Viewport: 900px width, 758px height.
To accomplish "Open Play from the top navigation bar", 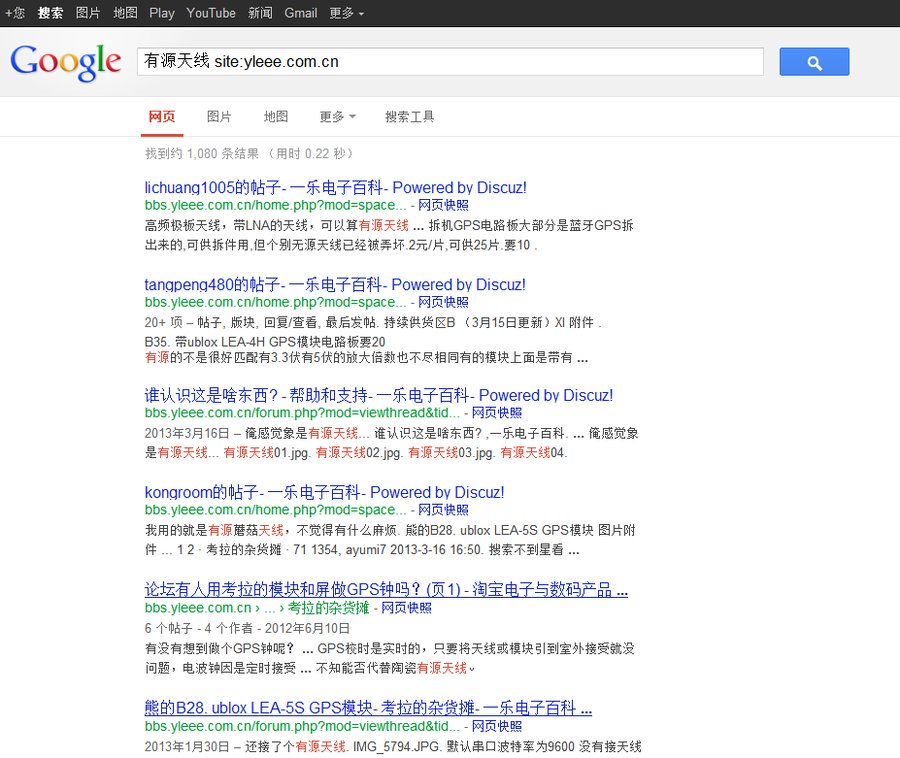I will [x=162, y=13].
